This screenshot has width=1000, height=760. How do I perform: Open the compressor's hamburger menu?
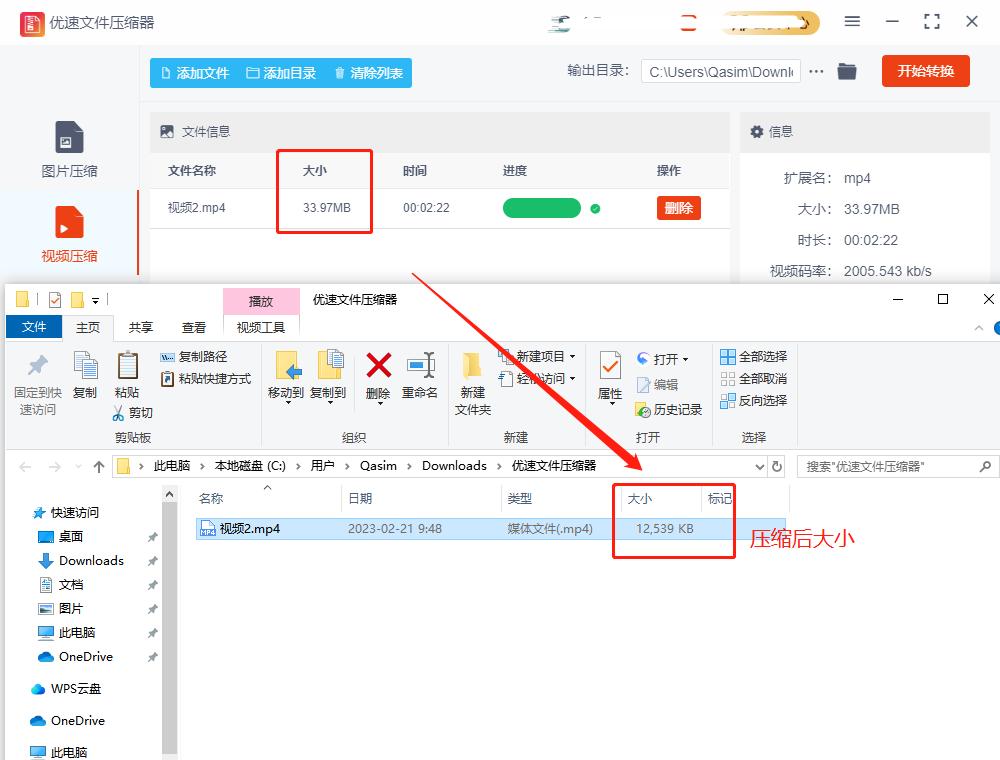853,20
